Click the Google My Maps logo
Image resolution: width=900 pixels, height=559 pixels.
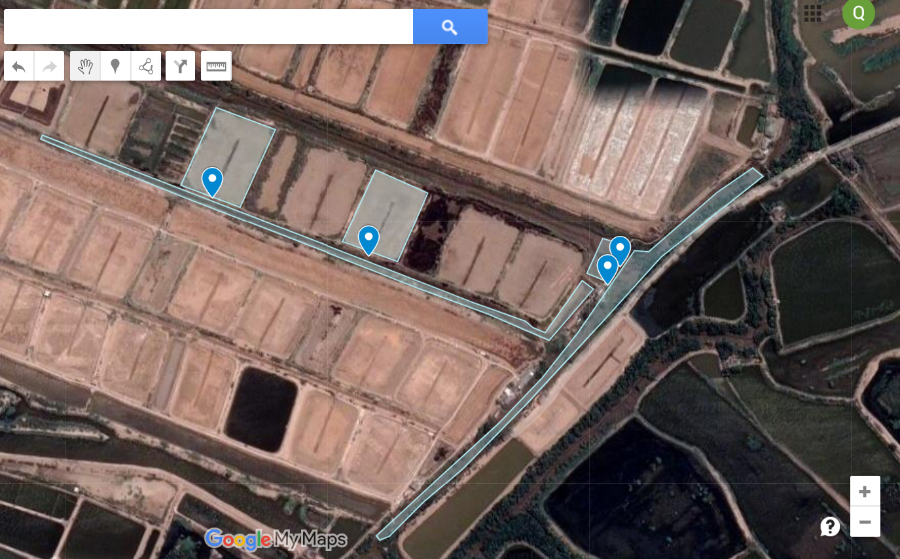(x=276, y=540)
